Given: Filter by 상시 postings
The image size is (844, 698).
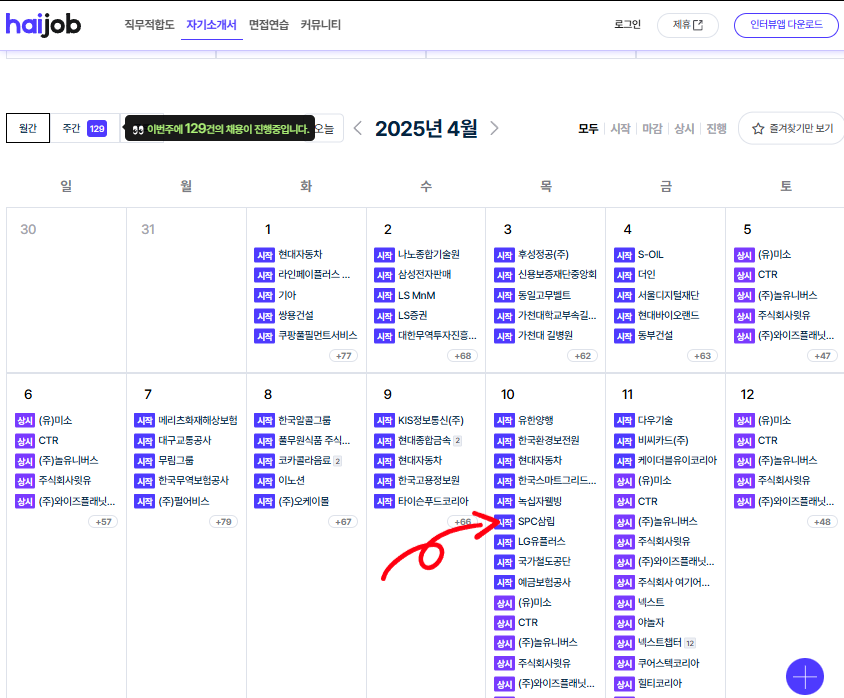Looking at the screenshot, I should (x=684, y=129).
